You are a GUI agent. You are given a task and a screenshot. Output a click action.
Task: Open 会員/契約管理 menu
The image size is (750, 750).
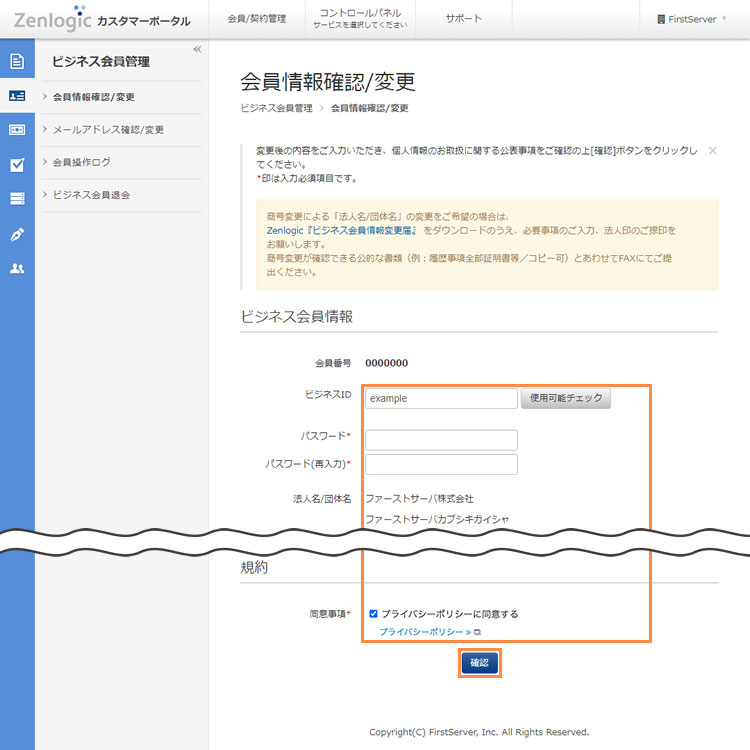pos(256,19)
